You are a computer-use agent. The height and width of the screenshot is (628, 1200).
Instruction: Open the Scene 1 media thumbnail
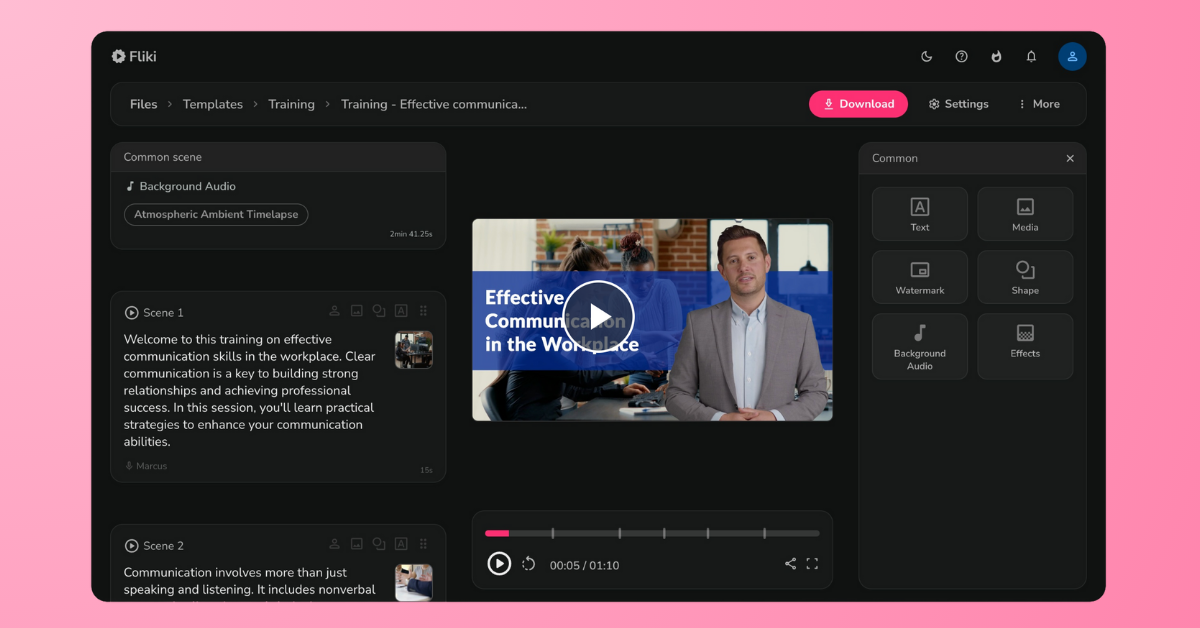pos(413,350)
